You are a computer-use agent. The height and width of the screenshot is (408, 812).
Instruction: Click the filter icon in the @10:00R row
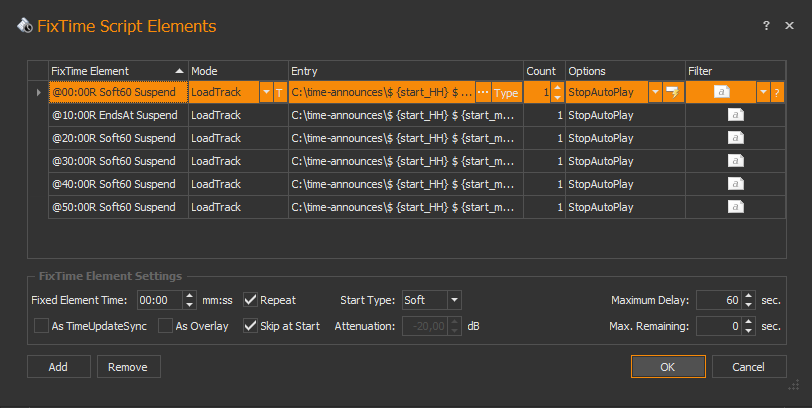(735, 116)
